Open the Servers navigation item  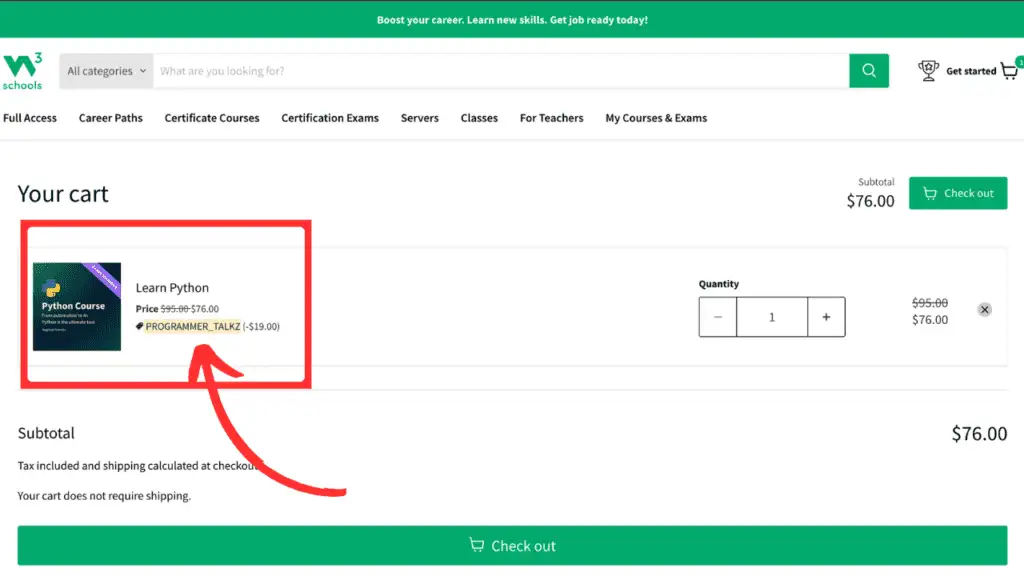pyautogui.click(x=420, y=118)
